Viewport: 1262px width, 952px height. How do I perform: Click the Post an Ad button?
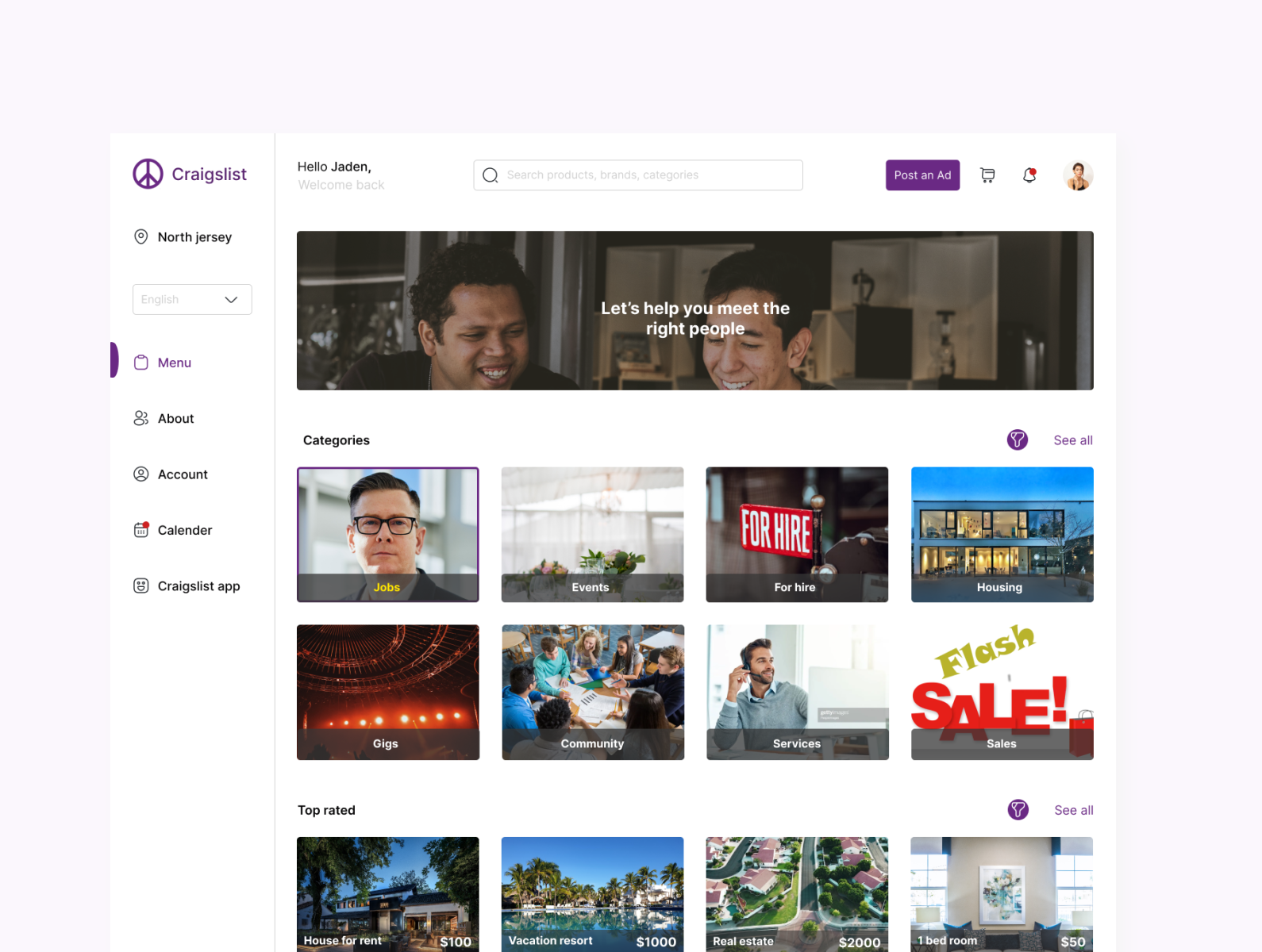(x=922, y=175)
